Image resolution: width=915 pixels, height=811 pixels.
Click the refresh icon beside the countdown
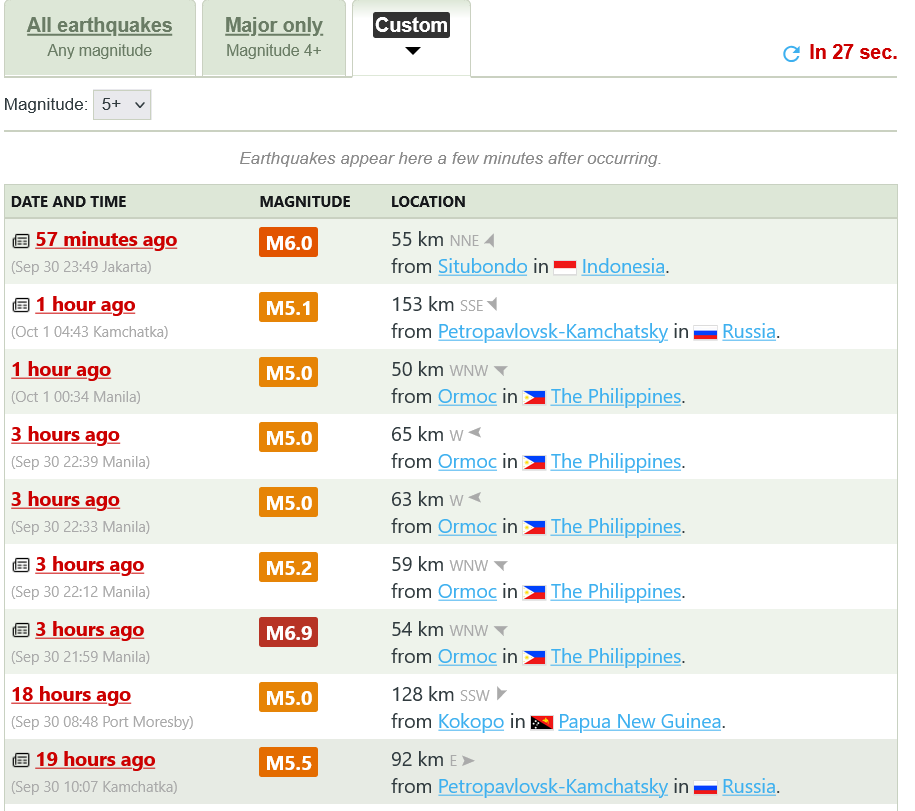(x=791, y=54)
